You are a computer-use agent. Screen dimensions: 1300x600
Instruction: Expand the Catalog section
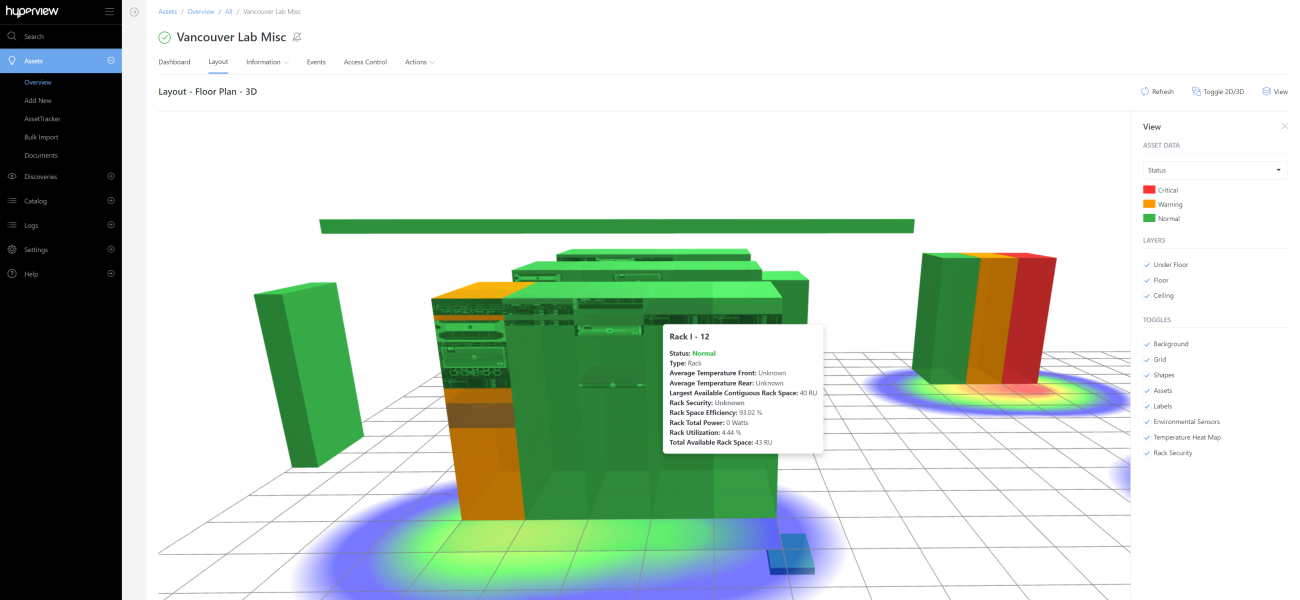111,201
